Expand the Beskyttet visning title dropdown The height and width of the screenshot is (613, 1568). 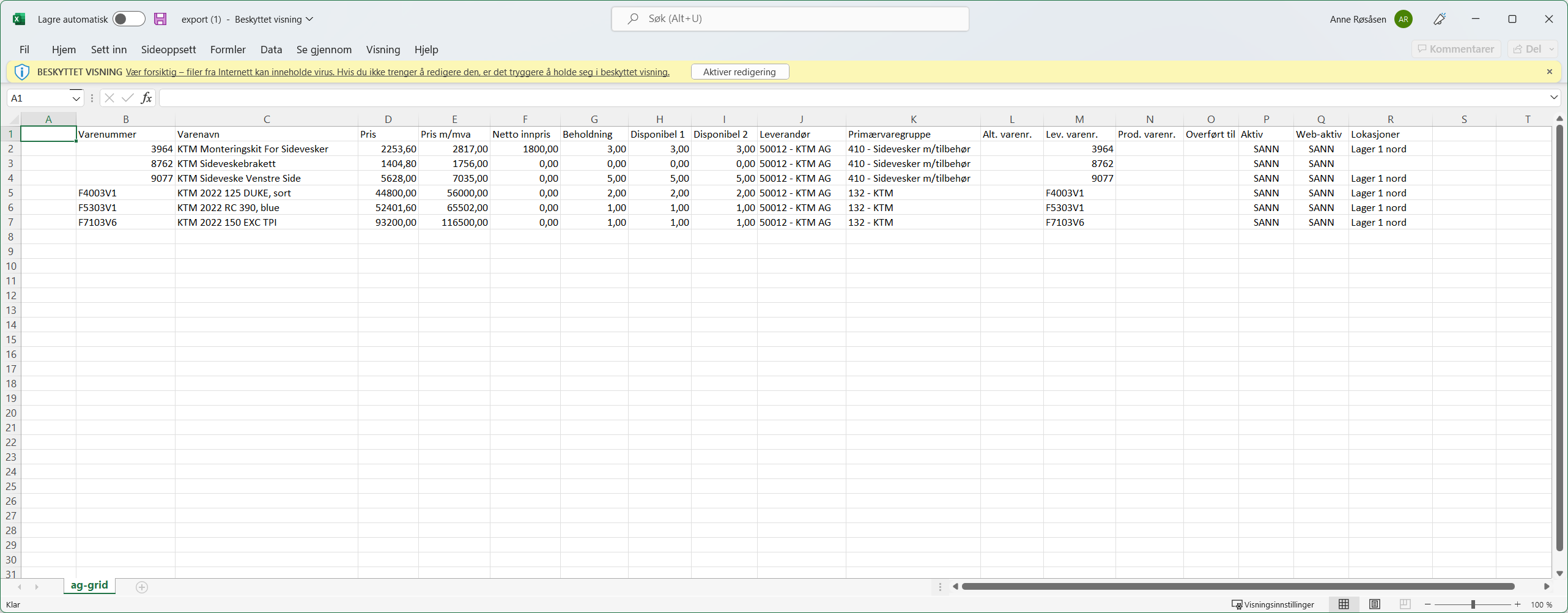309,19
